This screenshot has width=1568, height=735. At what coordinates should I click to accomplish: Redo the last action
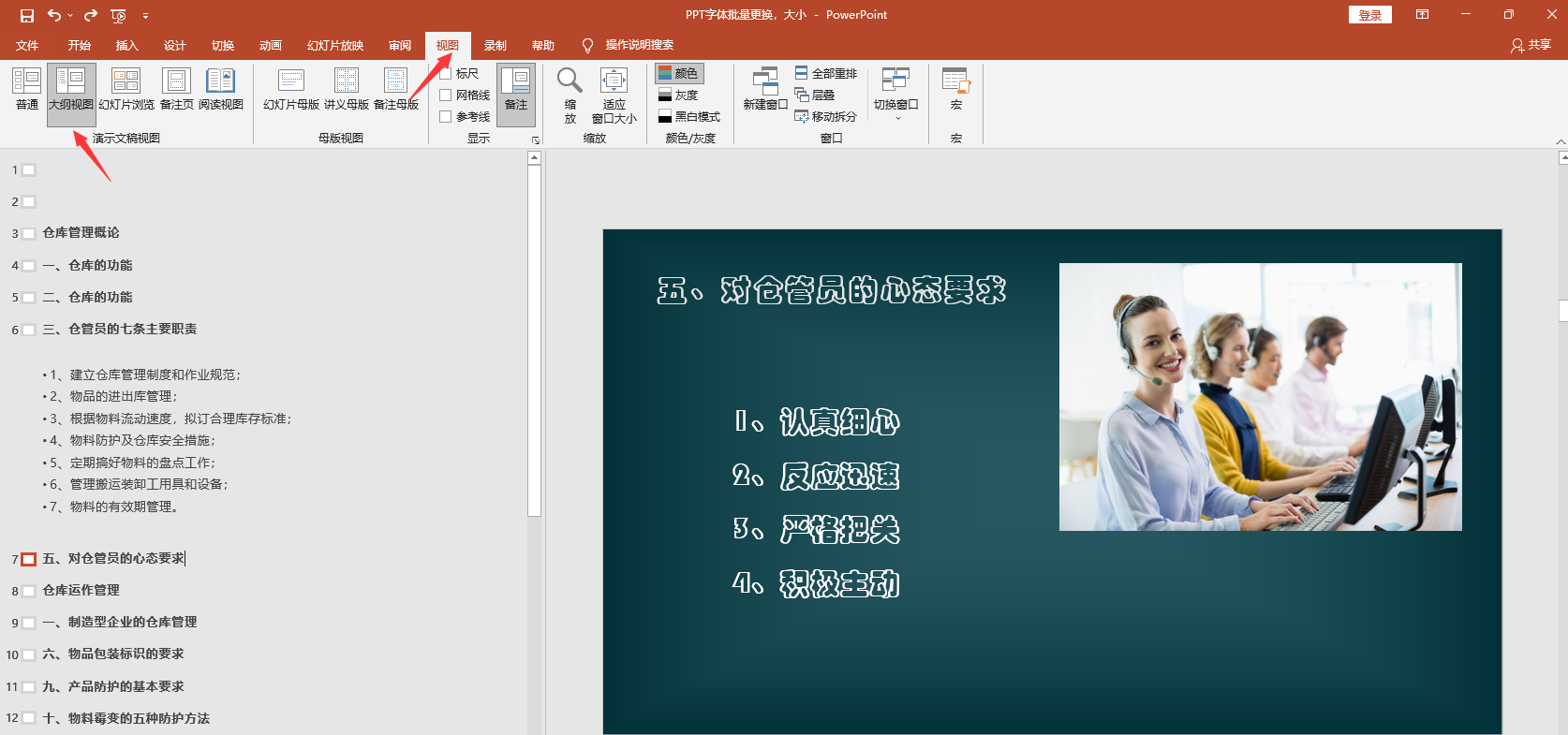pyautogui.click(x=91, y=15)
